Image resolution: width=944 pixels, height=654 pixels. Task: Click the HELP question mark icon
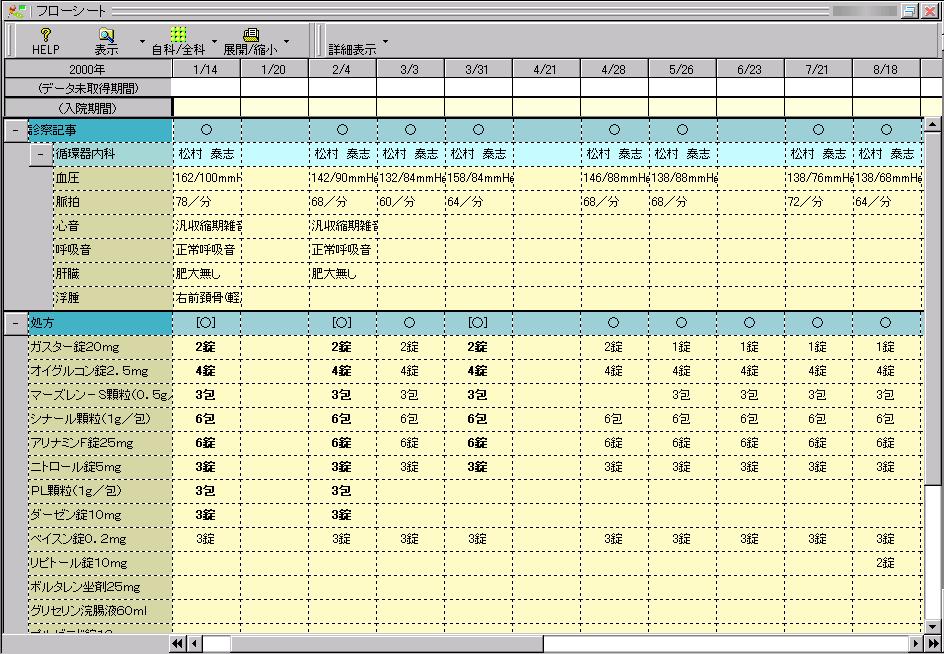click(45, 34)
